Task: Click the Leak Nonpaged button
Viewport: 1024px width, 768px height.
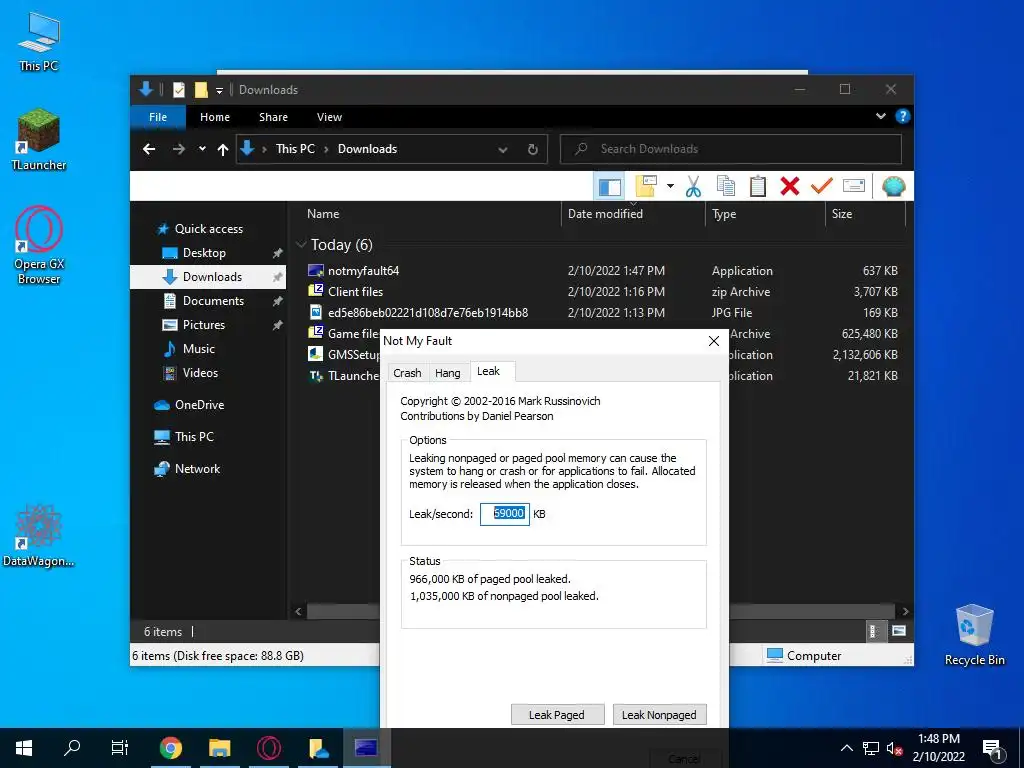Action: coord(659,714)
